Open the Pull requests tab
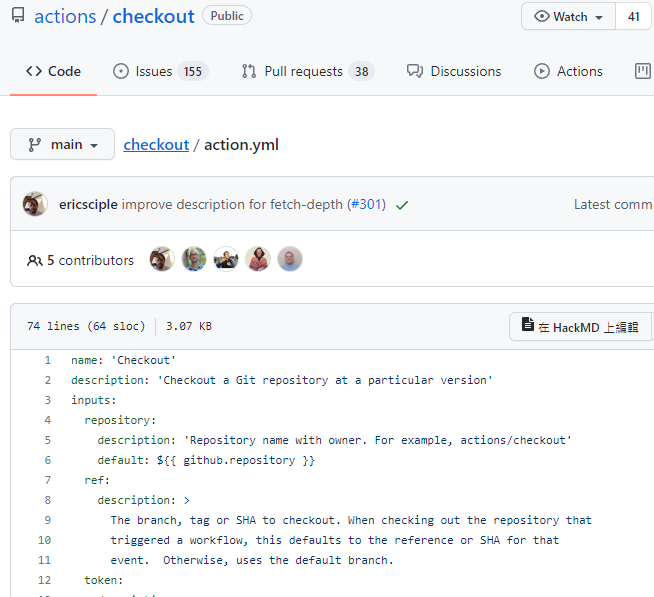 [308, 71]
